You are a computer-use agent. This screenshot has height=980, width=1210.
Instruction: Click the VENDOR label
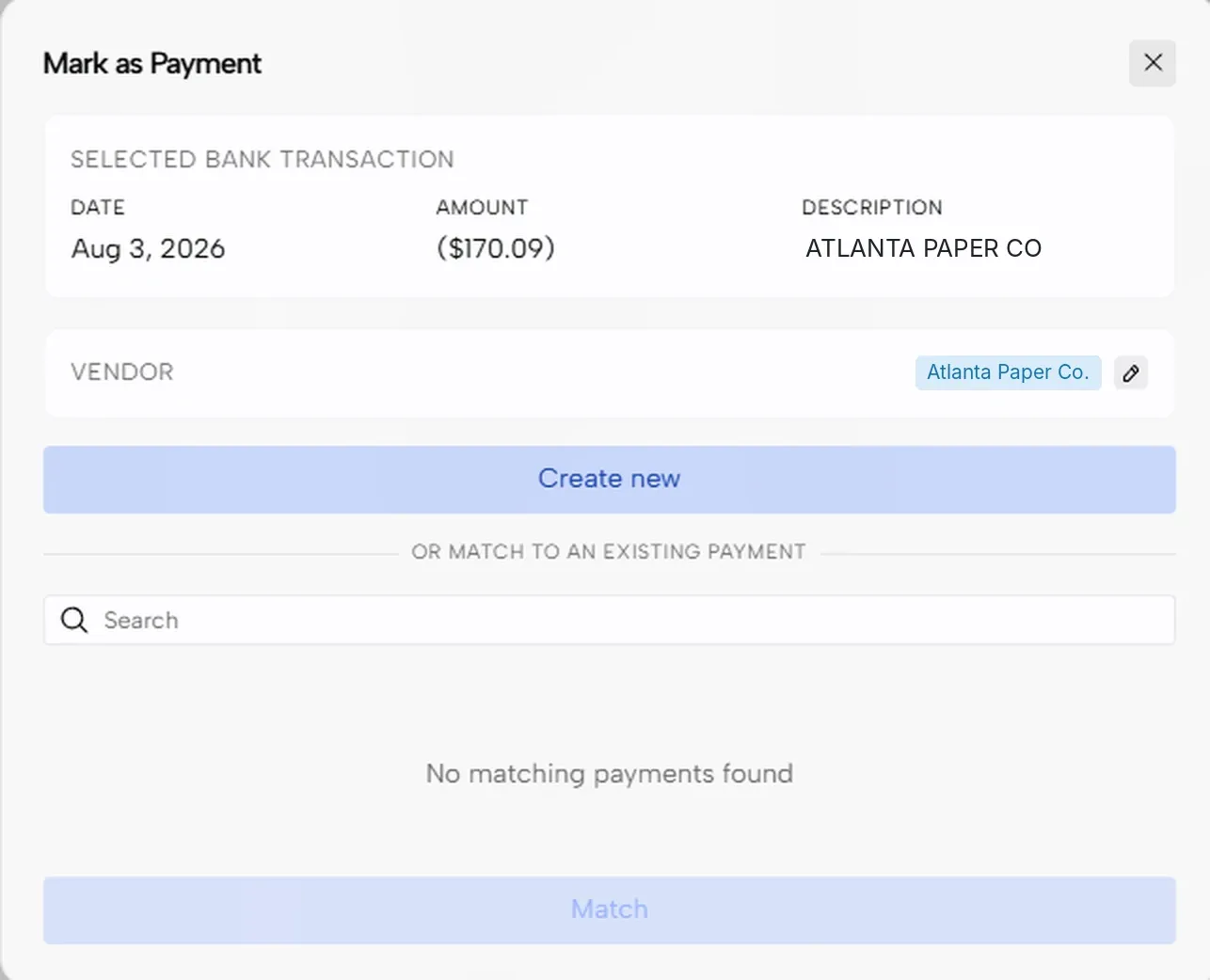pyautogui.click(x=122, y=372)
